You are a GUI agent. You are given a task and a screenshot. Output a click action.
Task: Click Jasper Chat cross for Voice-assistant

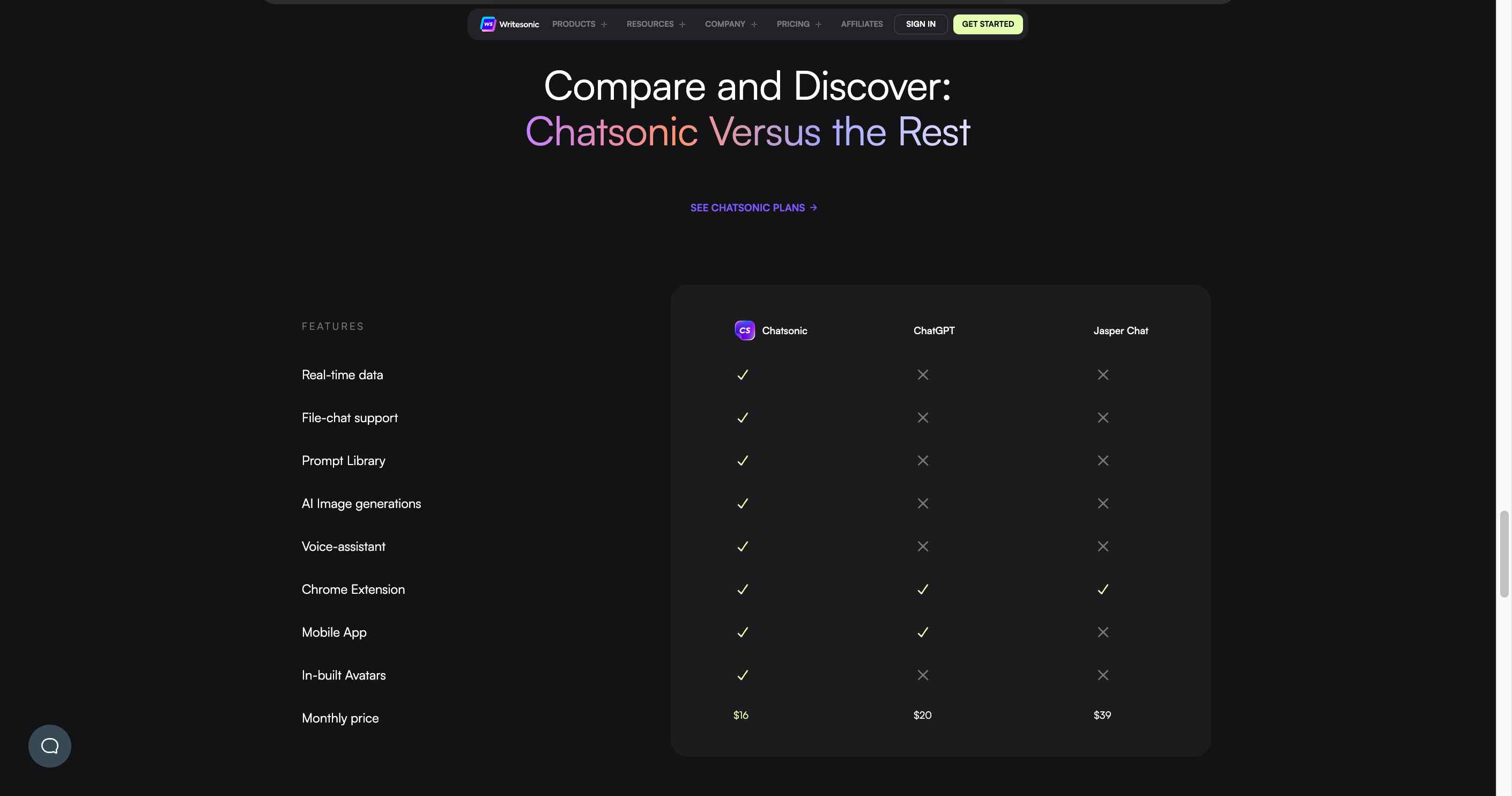(x=1103, y=546)
